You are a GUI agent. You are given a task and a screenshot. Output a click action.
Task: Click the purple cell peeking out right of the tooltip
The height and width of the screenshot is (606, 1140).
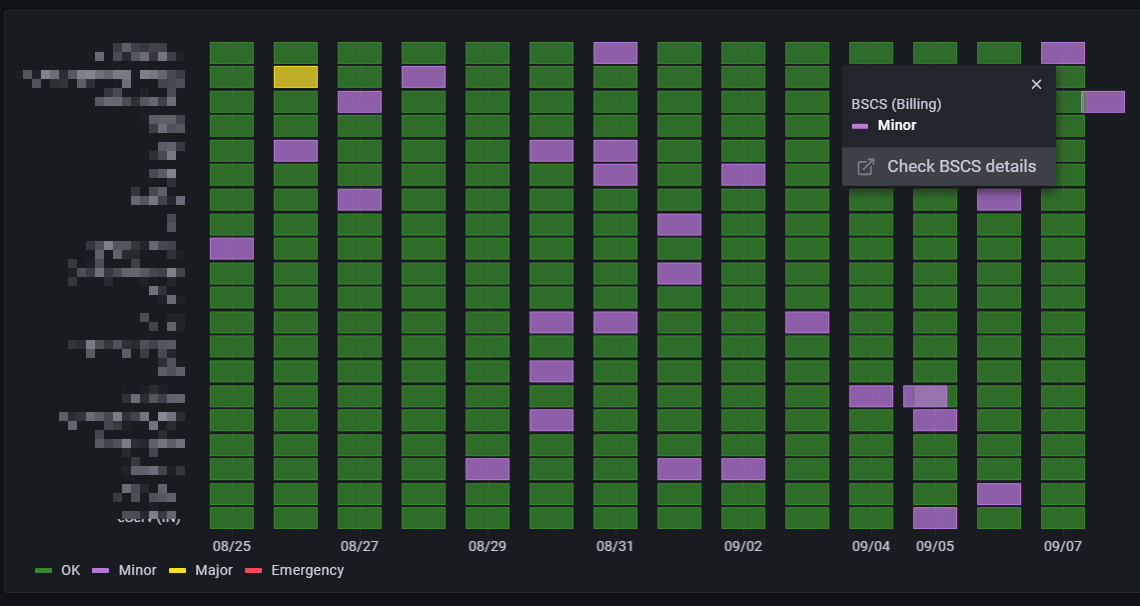(x=1105, y=101)
